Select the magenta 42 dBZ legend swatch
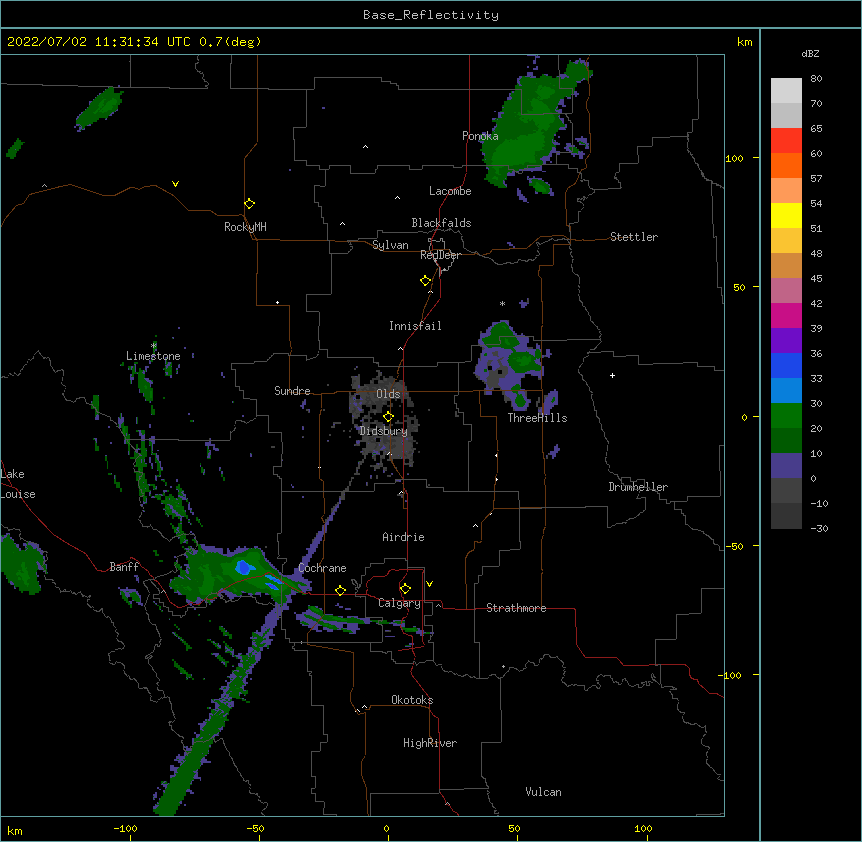 (786, 315)
